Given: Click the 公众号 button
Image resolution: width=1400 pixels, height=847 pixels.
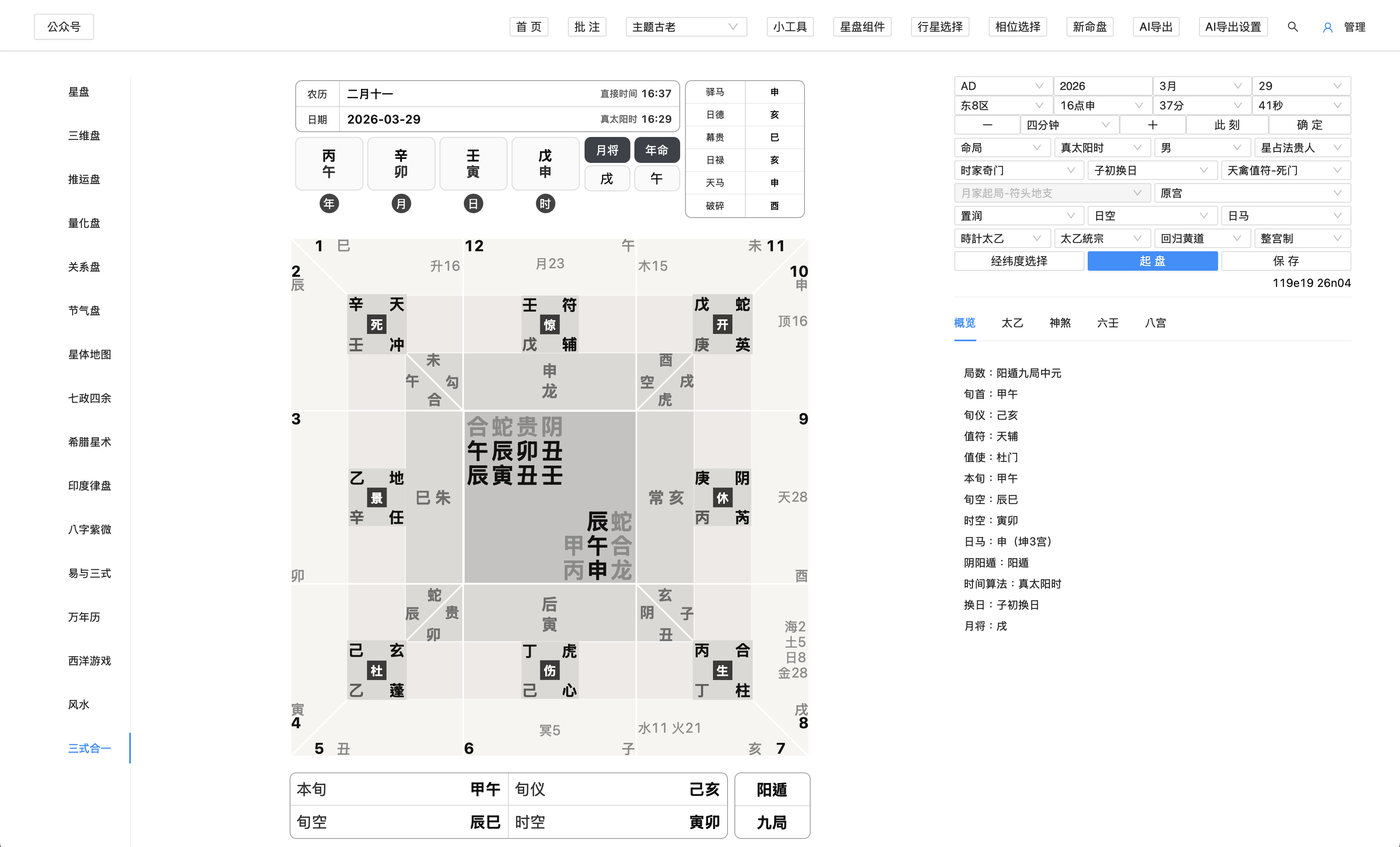Looking at the screenshot, I should click(64, 27).
